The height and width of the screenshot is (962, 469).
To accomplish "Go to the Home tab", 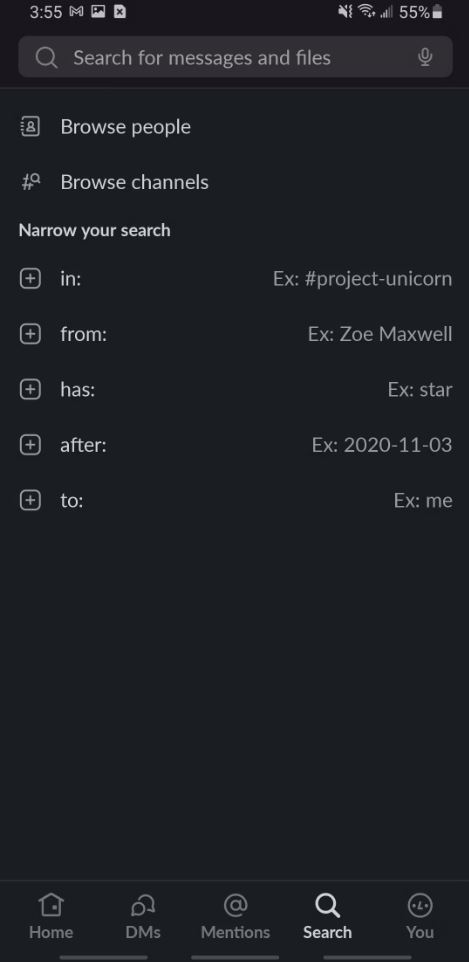I will (x=51, y=917).
